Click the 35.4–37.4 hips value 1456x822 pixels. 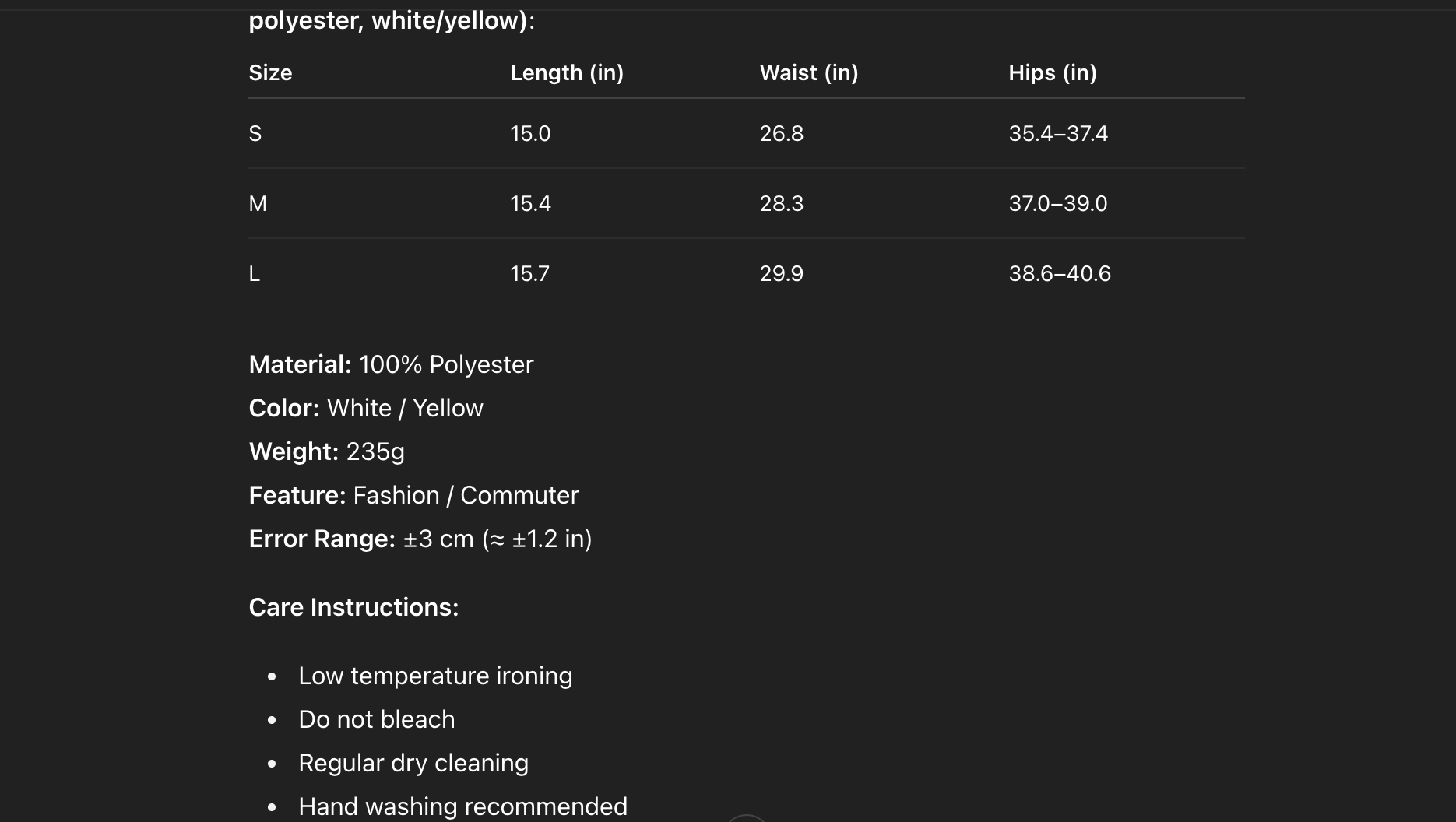pyautogui.click(x=1057, y=134)
